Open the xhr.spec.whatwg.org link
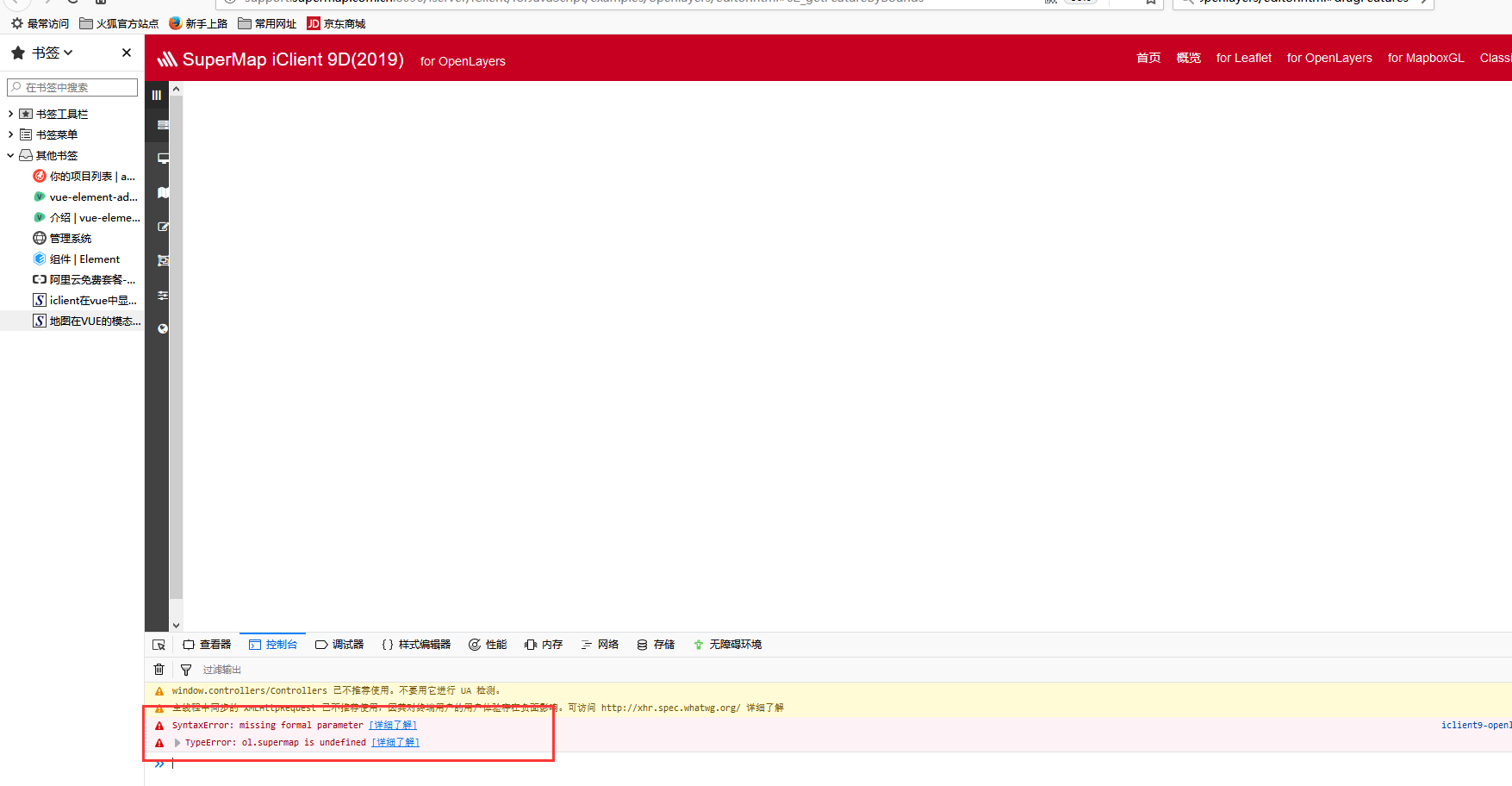1512x786 pixels. tap(670, 708)
